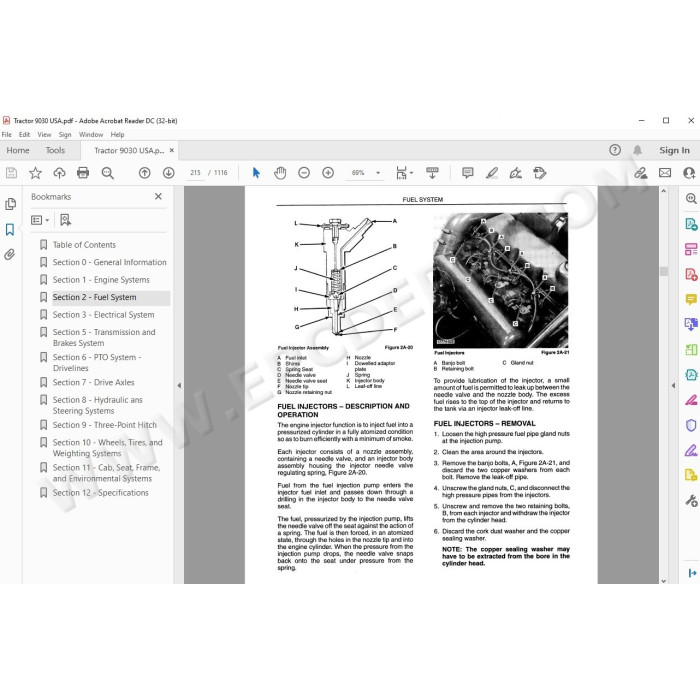The height and width of the screenshot is (700, 700).
Task: Switch to Tools tab
Action: (55, 150)
